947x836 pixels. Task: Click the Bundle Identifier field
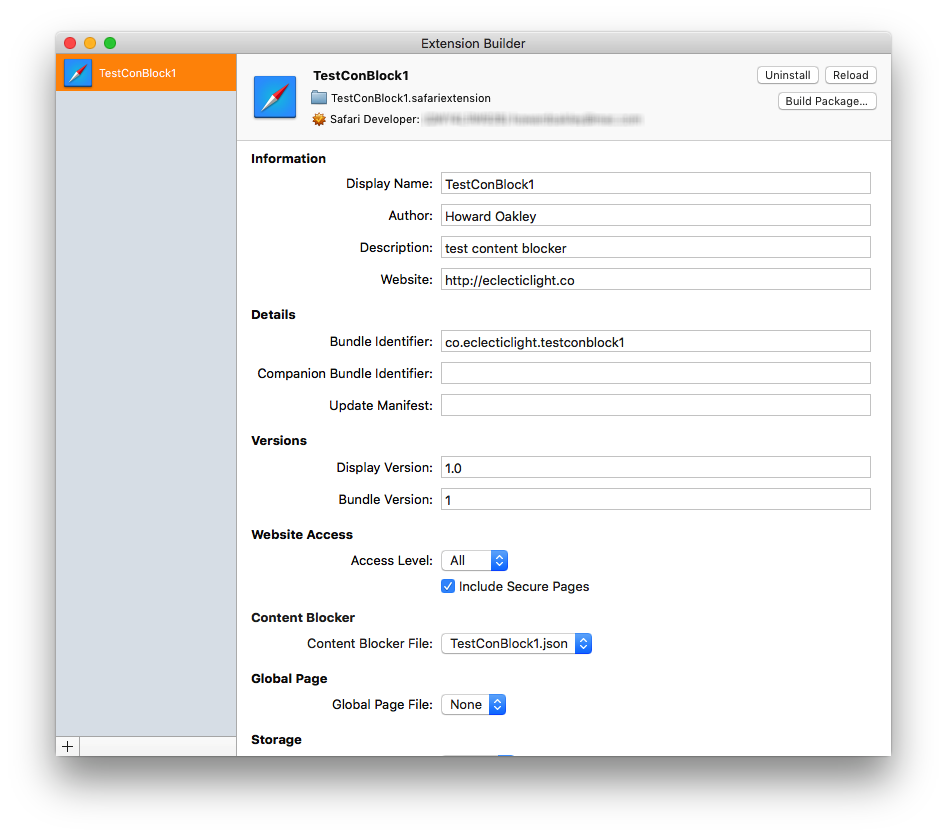point(655,342)
